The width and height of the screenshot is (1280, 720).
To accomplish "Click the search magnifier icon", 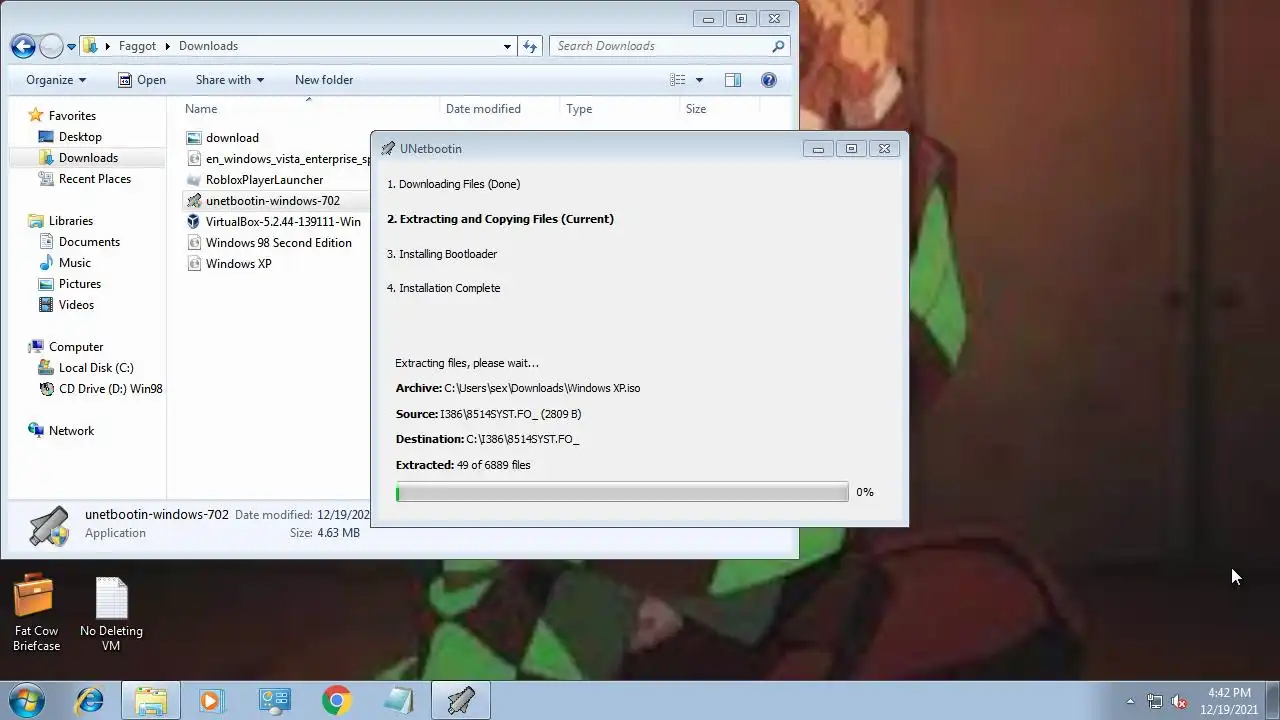I will [779, 46].
